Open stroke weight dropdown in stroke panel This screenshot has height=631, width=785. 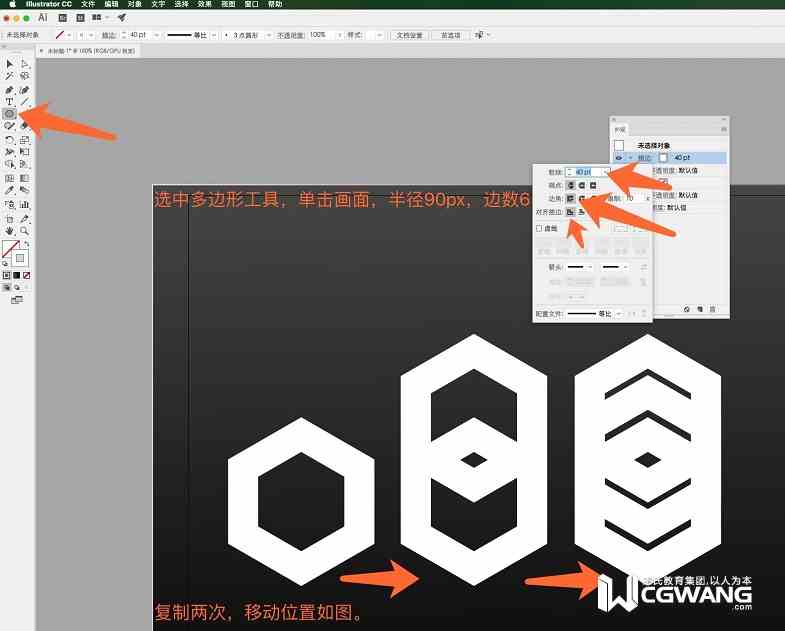(606, 172)
